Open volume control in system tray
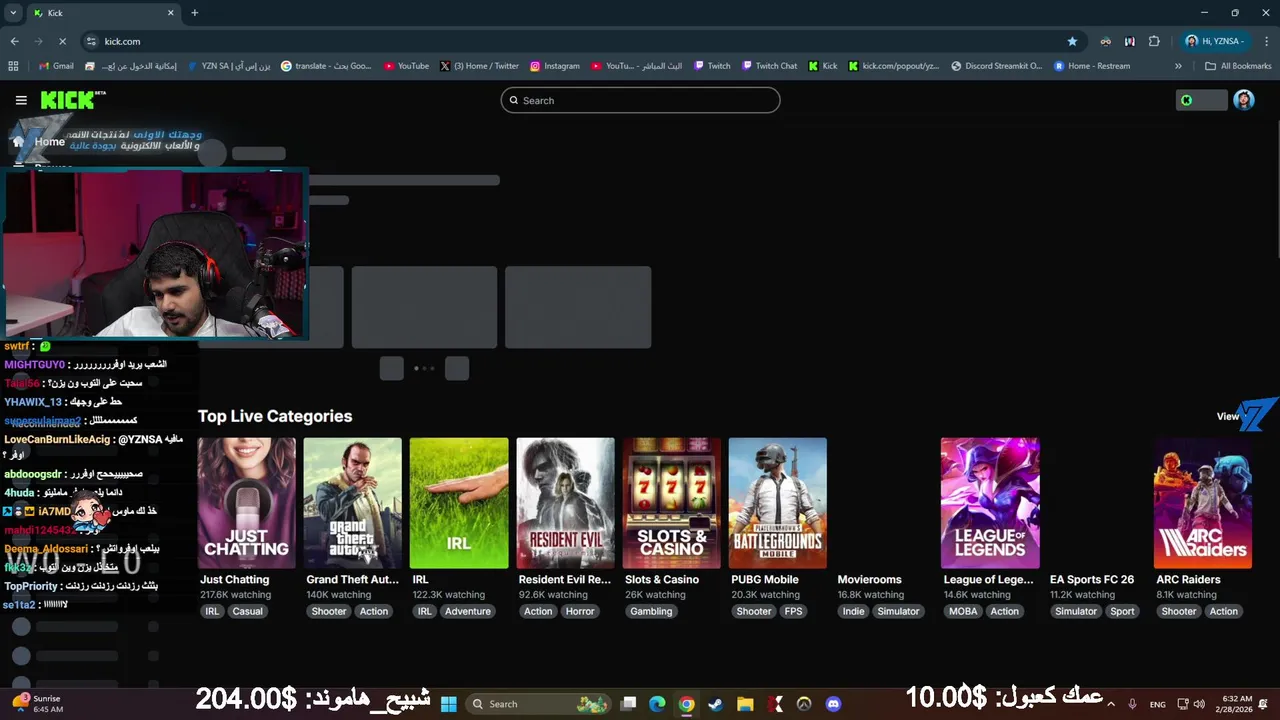Viewport: 1280px width, 720px height. [x=1199, y=704]
